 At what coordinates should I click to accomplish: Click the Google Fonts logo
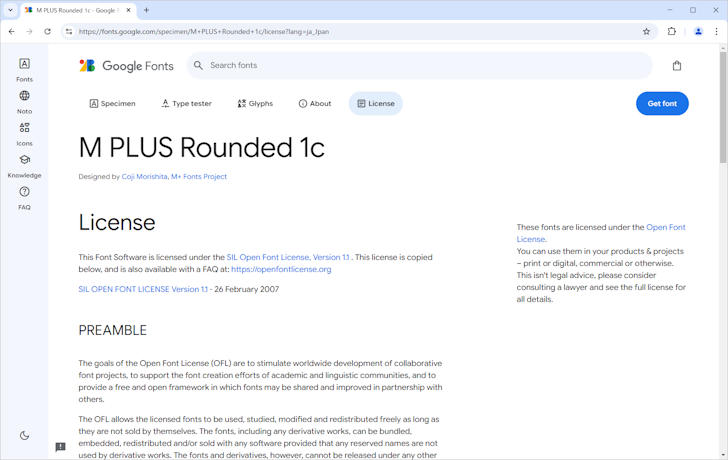pyautogui.click(x=126, y=66)
